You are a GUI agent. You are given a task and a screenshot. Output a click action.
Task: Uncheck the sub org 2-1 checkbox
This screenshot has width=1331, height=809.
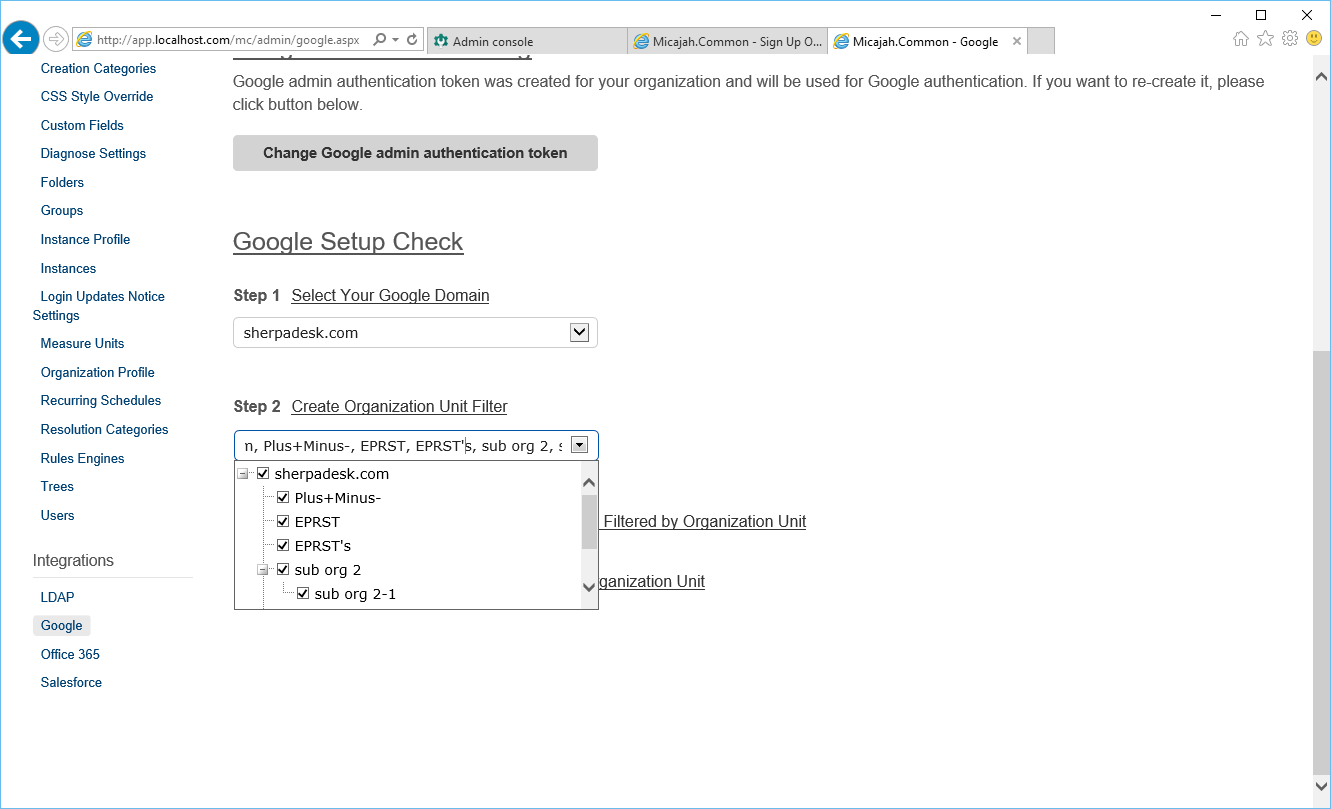[x=303, y=594]
